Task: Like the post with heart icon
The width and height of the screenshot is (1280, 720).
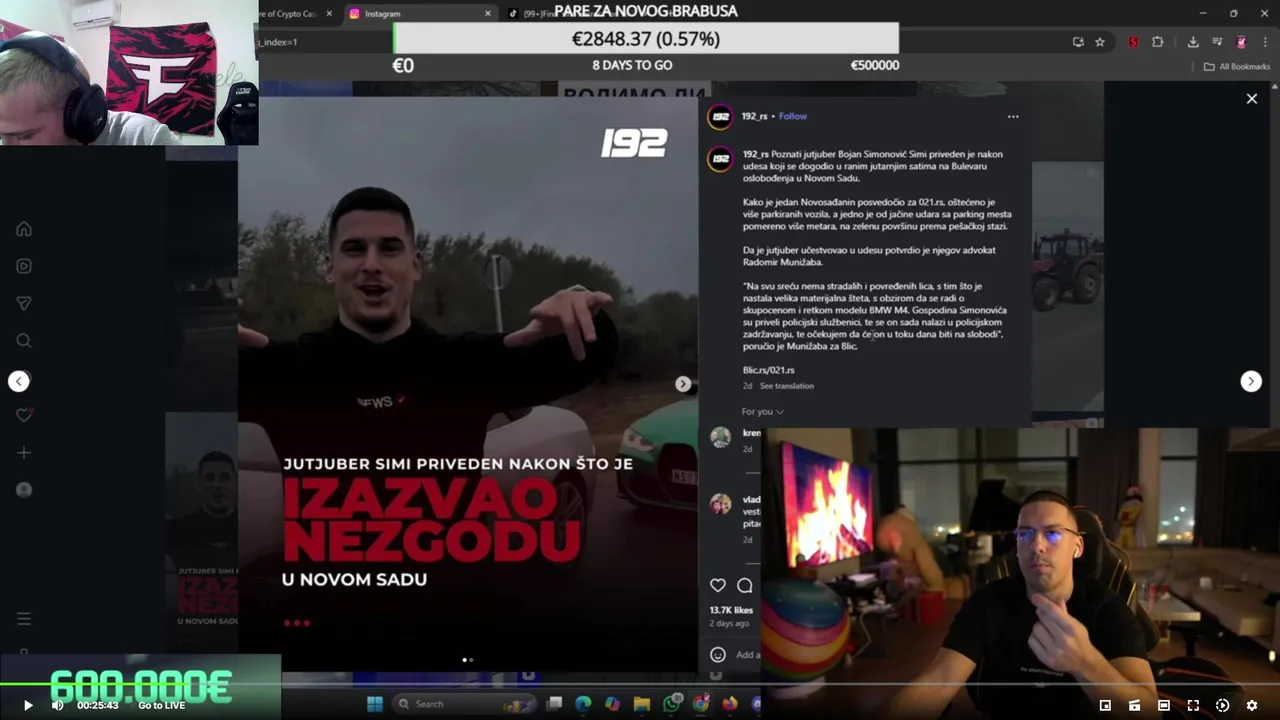Action: tap(718, 585)
